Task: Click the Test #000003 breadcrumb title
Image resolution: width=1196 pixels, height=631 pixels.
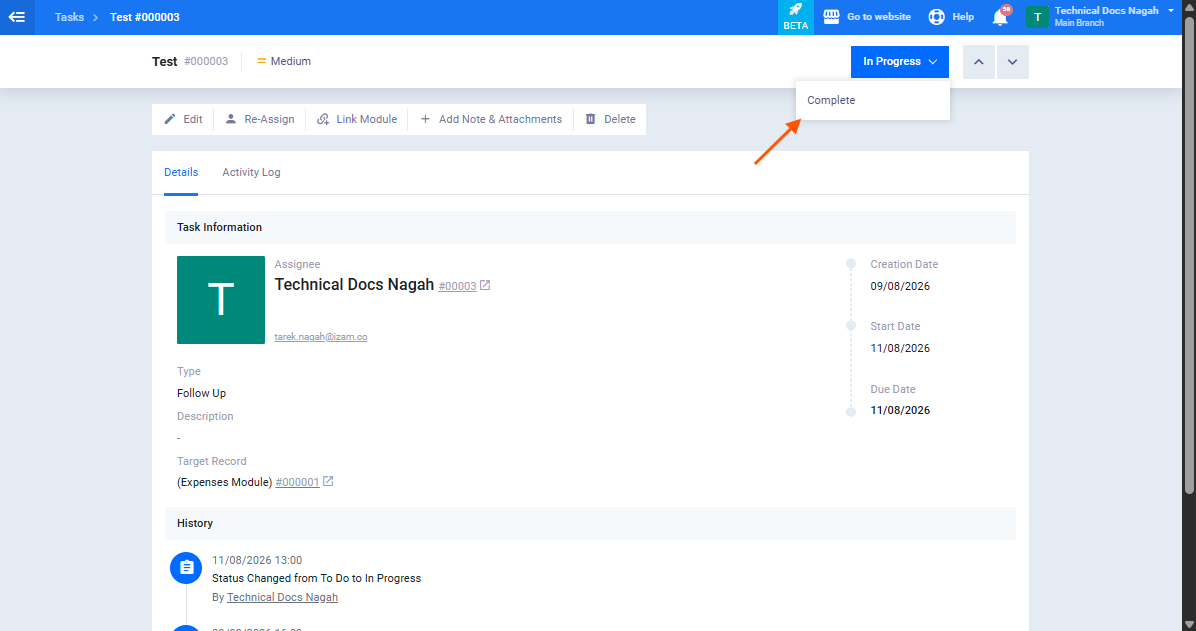Action: click(145, 17)
